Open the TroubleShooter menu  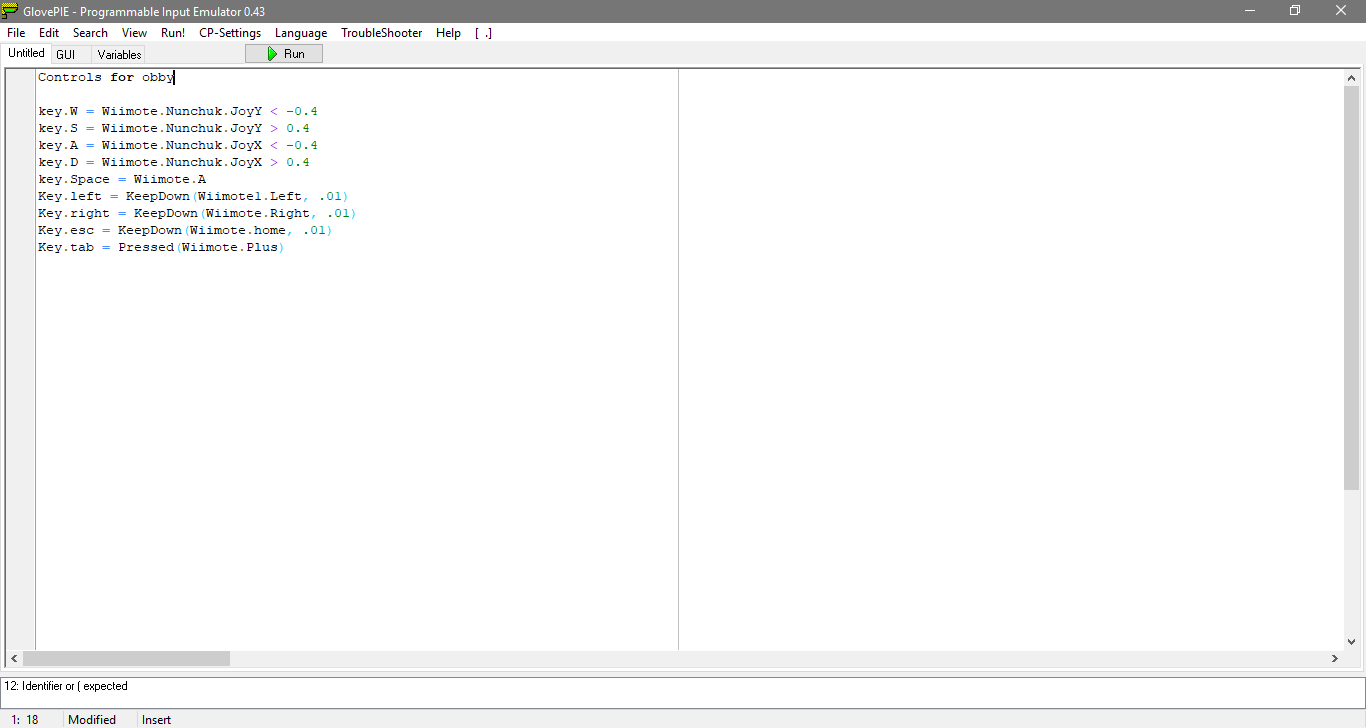[x=381, y=32]
